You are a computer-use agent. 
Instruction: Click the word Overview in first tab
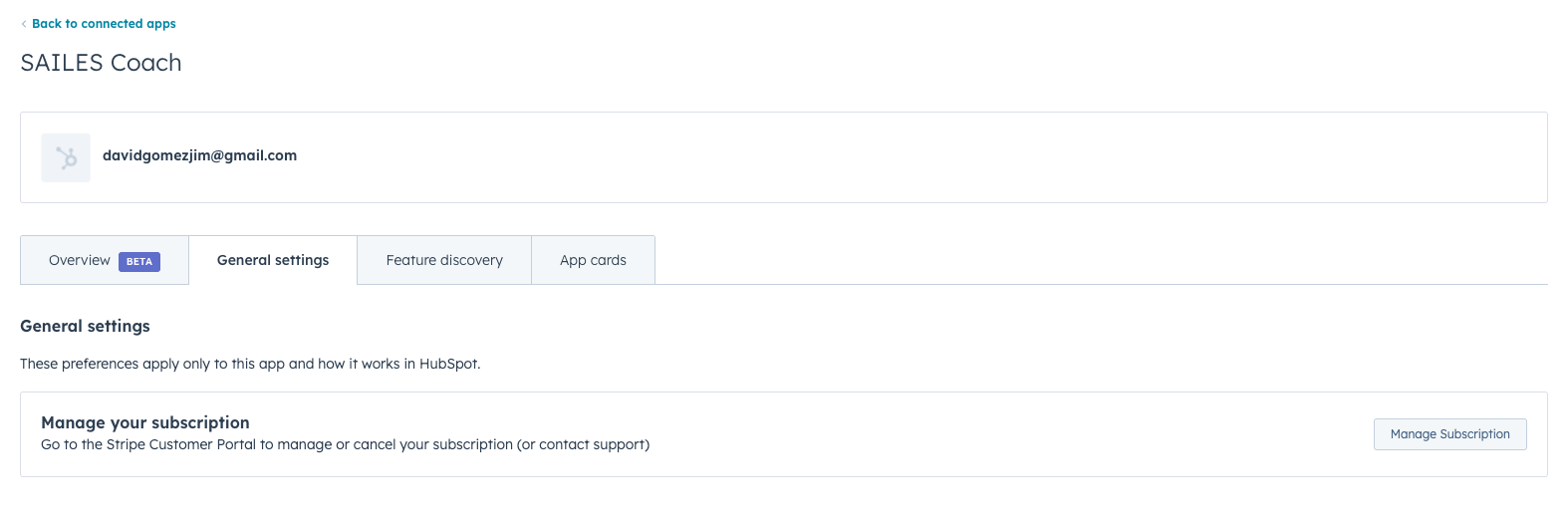[x=80, y=260]
